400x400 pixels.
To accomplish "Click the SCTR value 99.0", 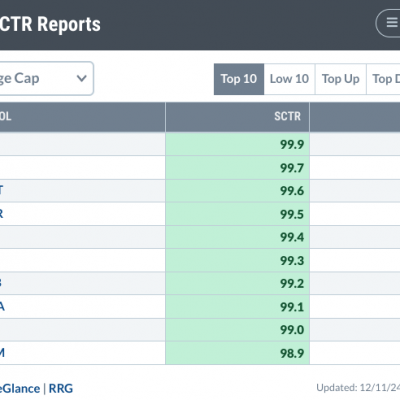I will click(292, 330).
